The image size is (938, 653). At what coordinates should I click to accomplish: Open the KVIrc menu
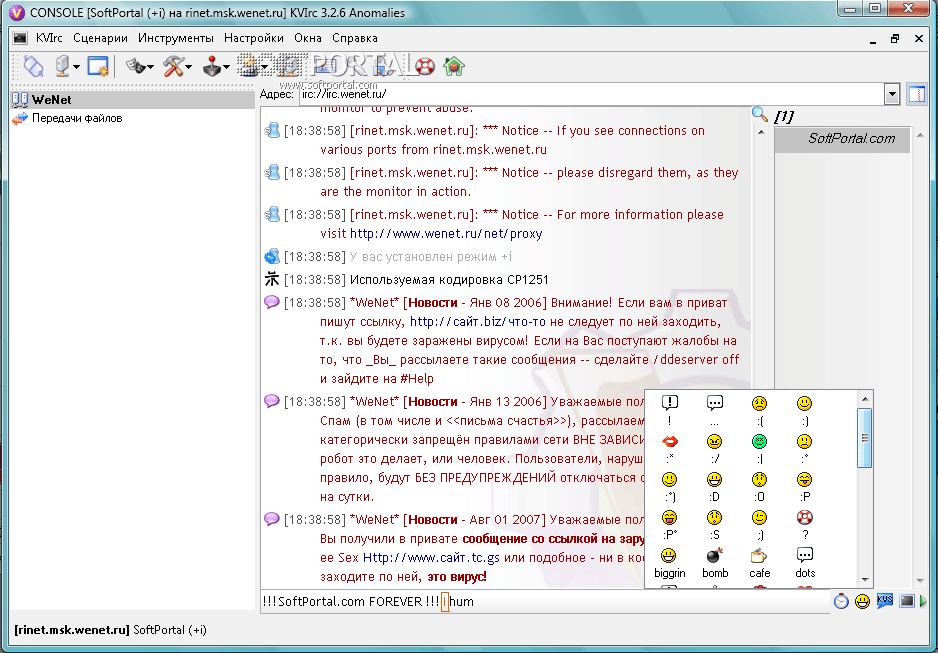point(49,38)
